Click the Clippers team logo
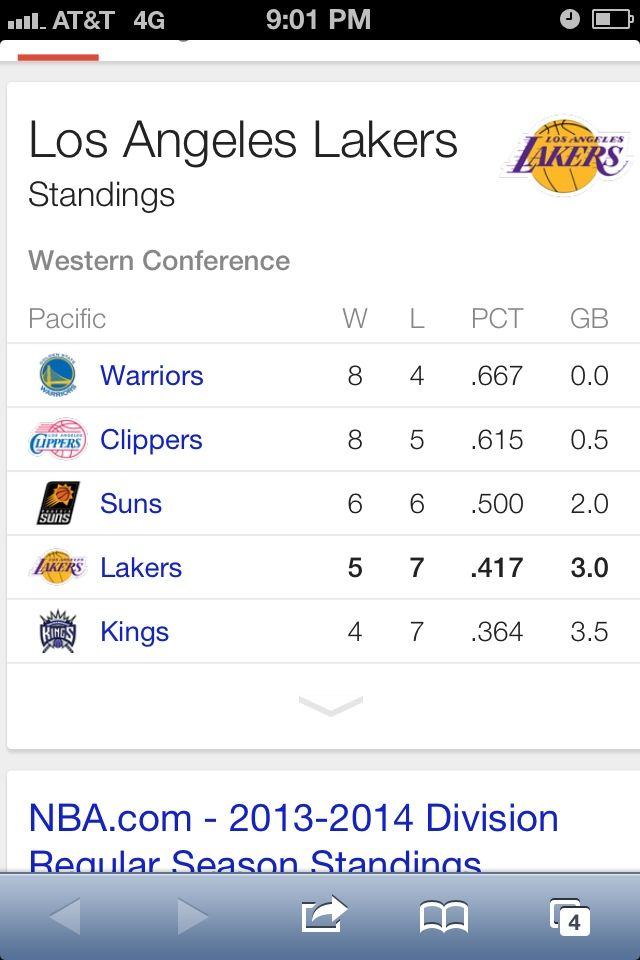The height and width of the screenshot is (960, 640). click(x=58, y=439)
